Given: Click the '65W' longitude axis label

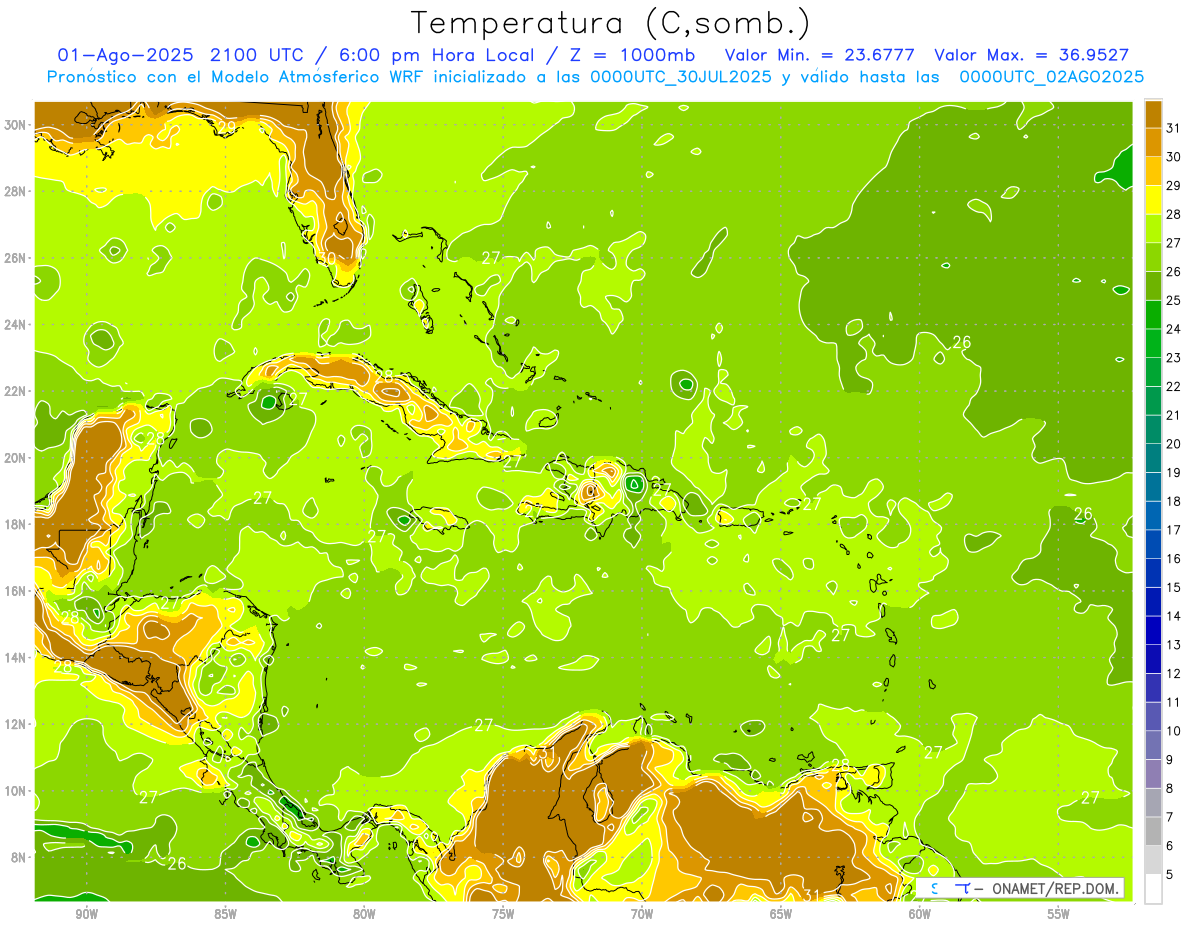Looking at the screenshot, I should pos(781,914).
